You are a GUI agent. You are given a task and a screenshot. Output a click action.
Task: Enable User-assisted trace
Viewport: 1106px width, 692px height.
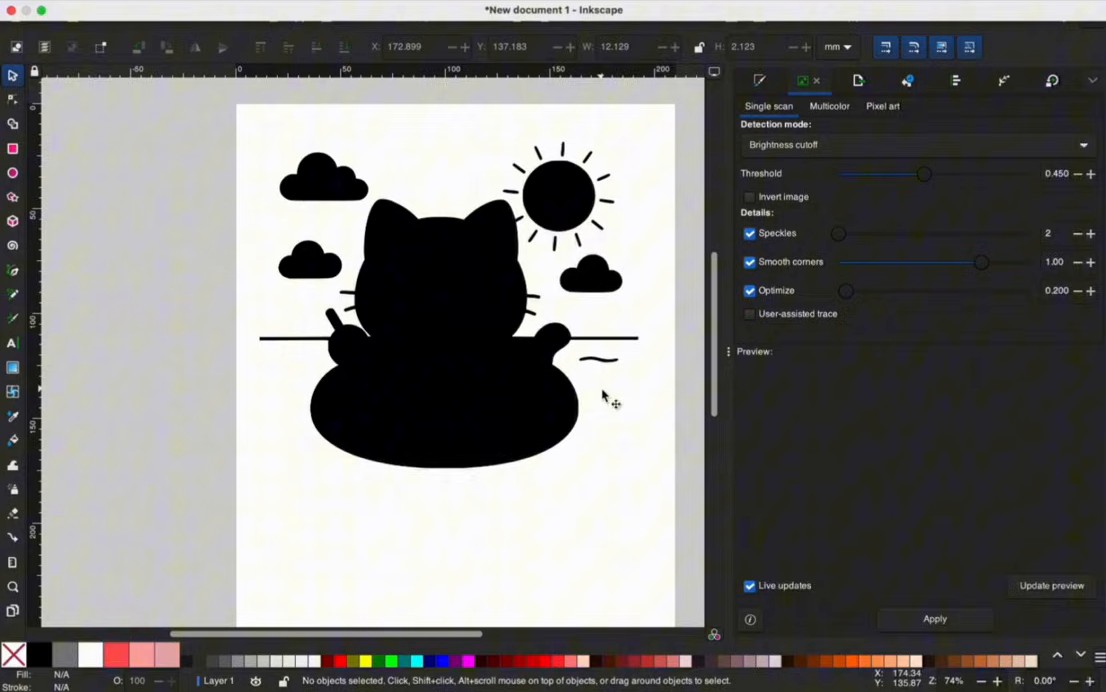click(749, 315)
